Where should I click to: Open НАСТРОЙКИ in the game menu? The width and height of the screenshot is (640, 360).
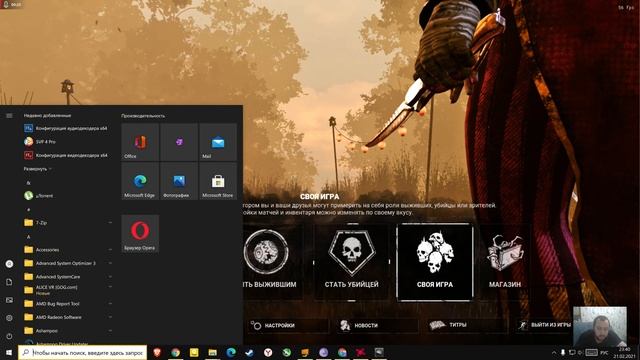(288, 325)
